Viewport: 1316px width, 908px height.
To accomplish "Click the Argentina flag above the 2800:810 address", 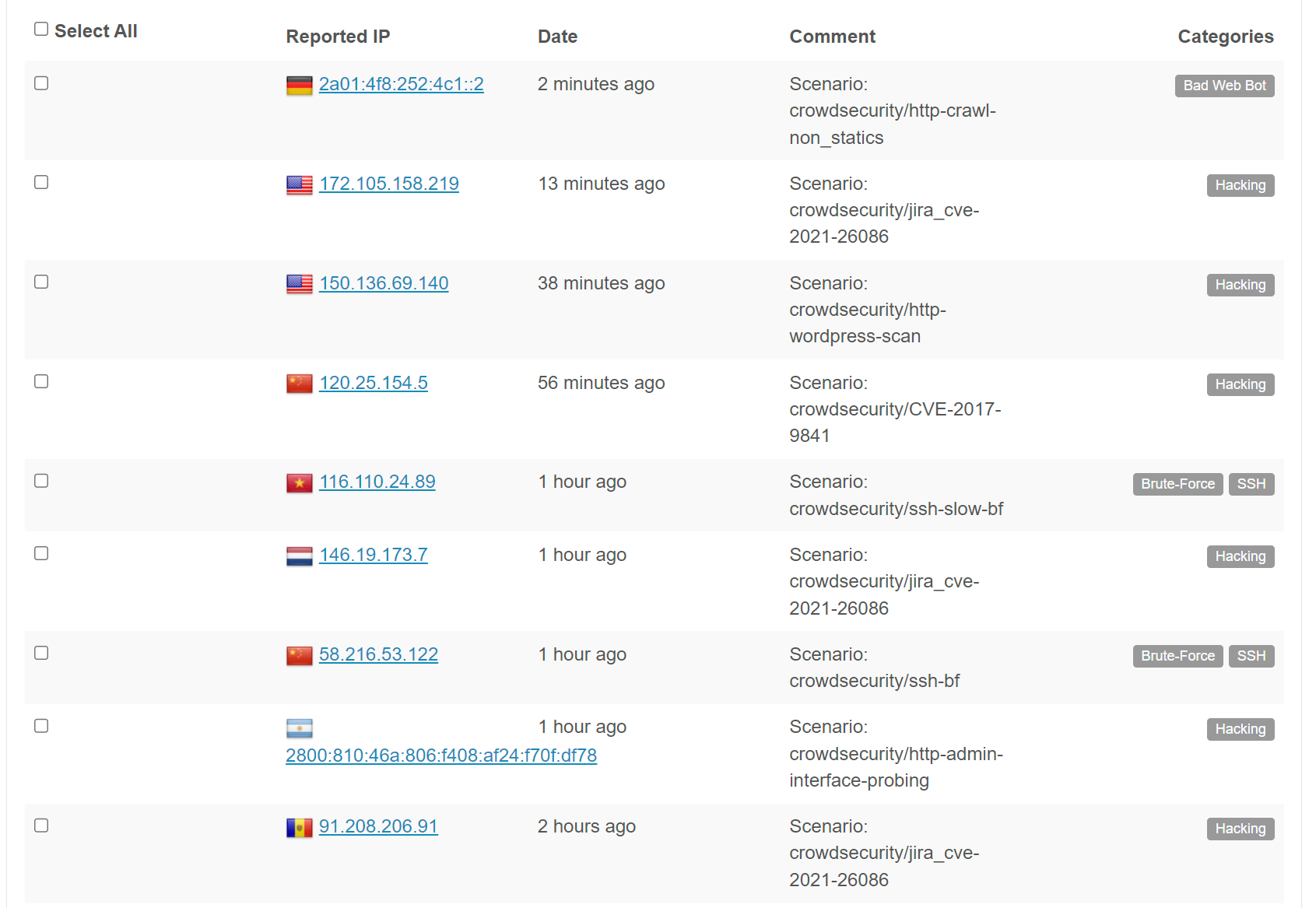I will [299, 728].
